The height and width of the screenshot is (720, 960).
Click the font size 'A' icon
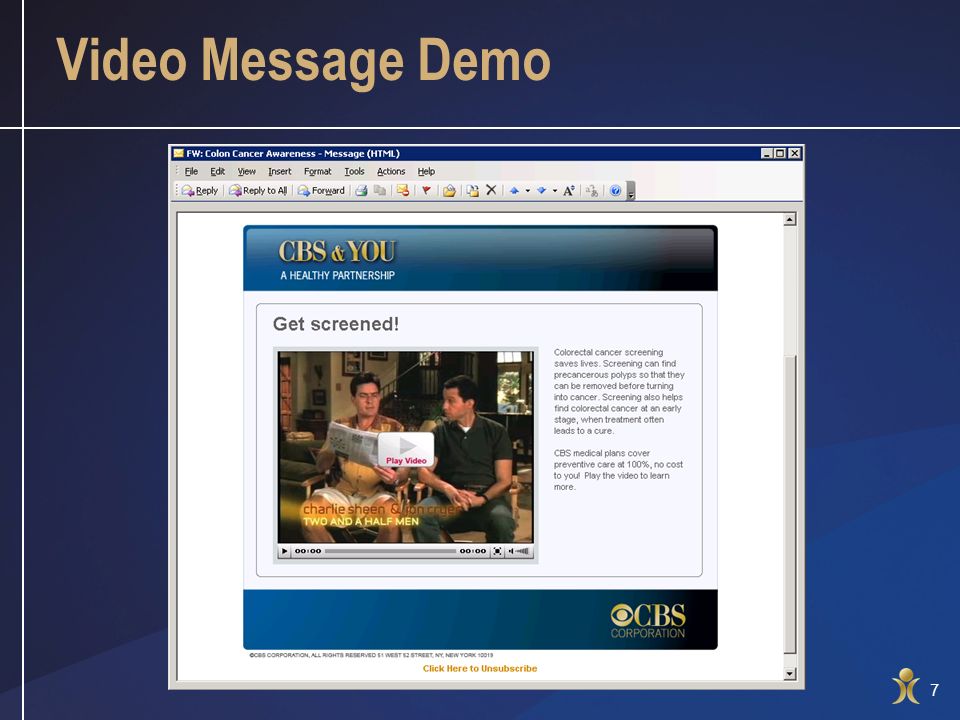[x=568, y=190]
